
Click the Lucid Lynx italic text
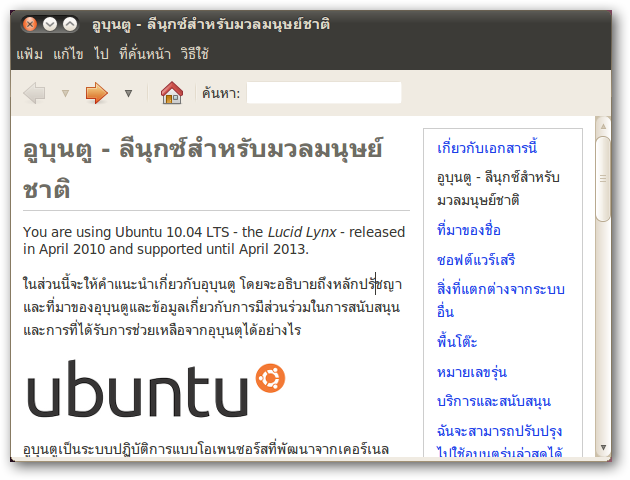[302, 232]
